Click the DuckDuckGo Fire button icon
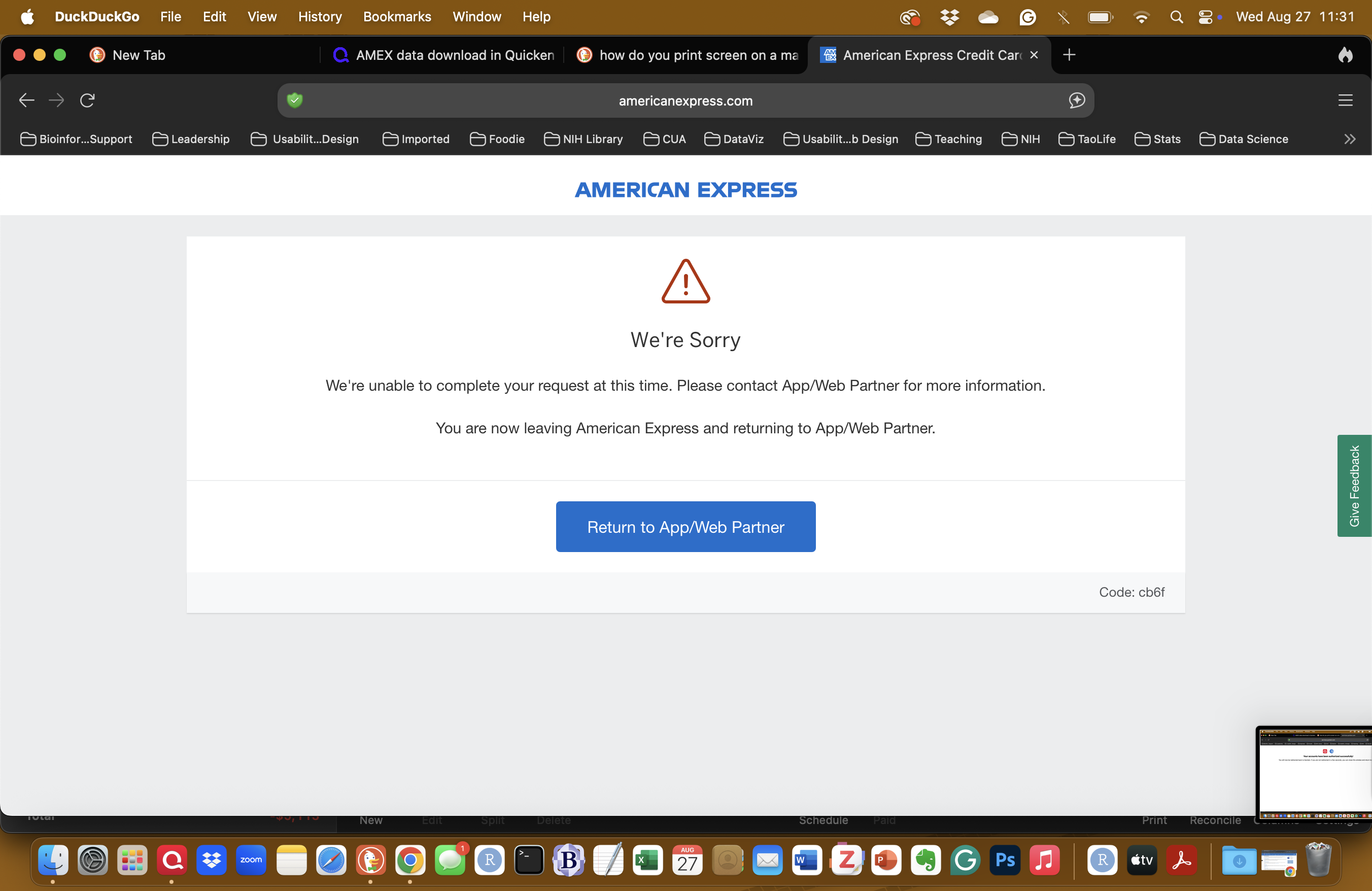Viewport: 1372px width, 891px height. click(x=1345, y=55)
